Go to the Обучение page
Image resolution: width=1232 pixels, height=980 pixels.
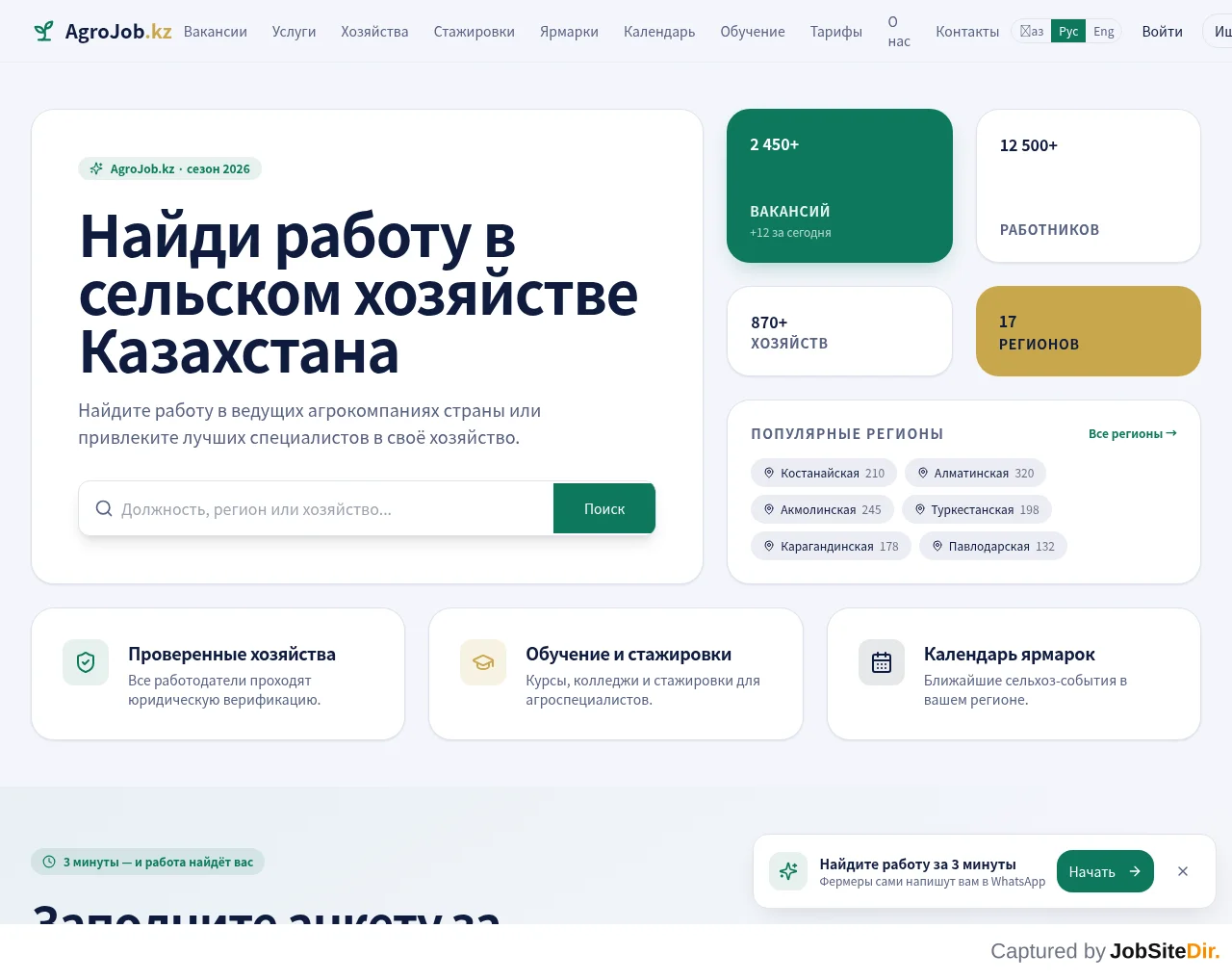click(753, 32)
